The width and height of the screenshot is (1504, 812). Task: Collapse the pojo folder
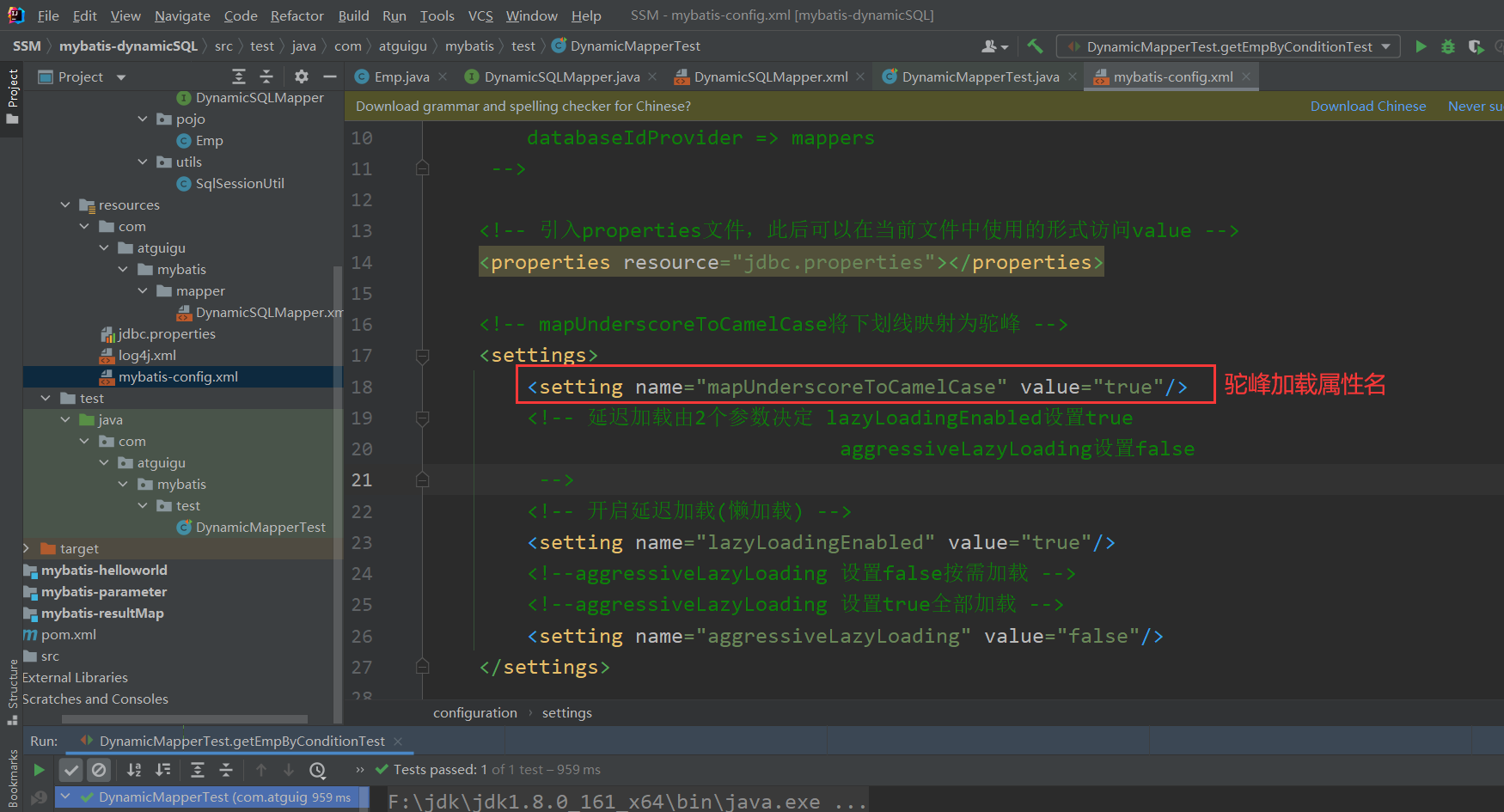point(143,119)
